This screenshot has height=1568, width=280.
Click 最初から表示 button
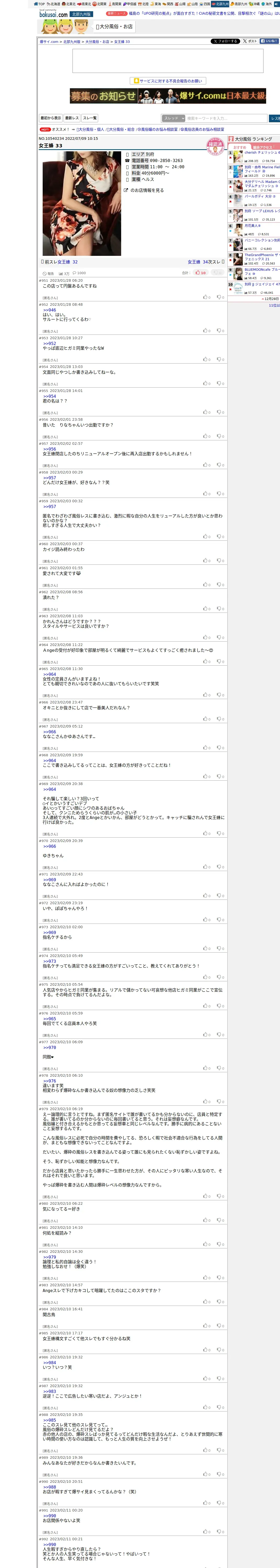tap(51, 118)
